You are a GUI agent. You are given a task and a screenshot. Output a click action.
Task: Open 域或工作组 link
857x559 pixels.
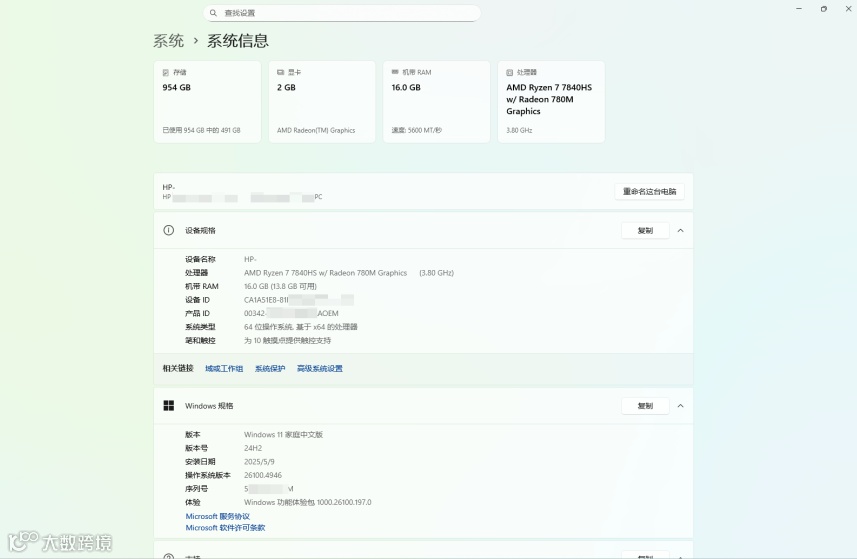224,368
